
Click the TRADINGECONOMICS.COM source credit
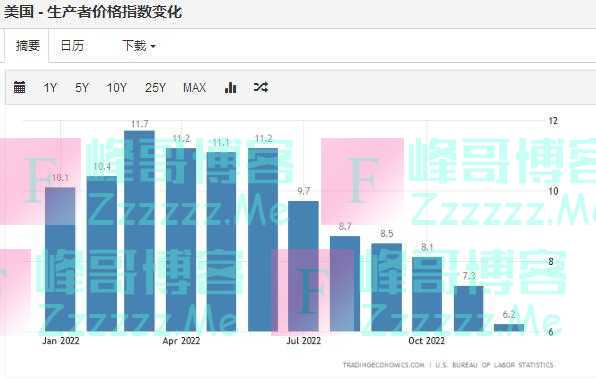point(383,365)
